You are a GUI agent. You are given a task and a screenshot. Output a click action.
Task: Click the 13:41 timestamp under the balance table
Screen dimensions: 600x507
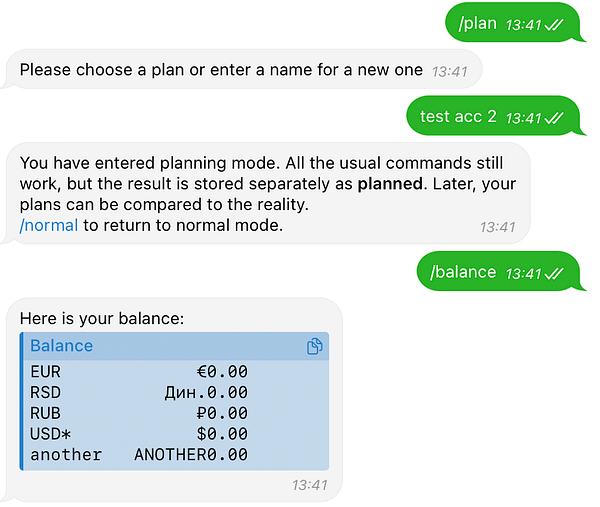[x=310, y=486]
